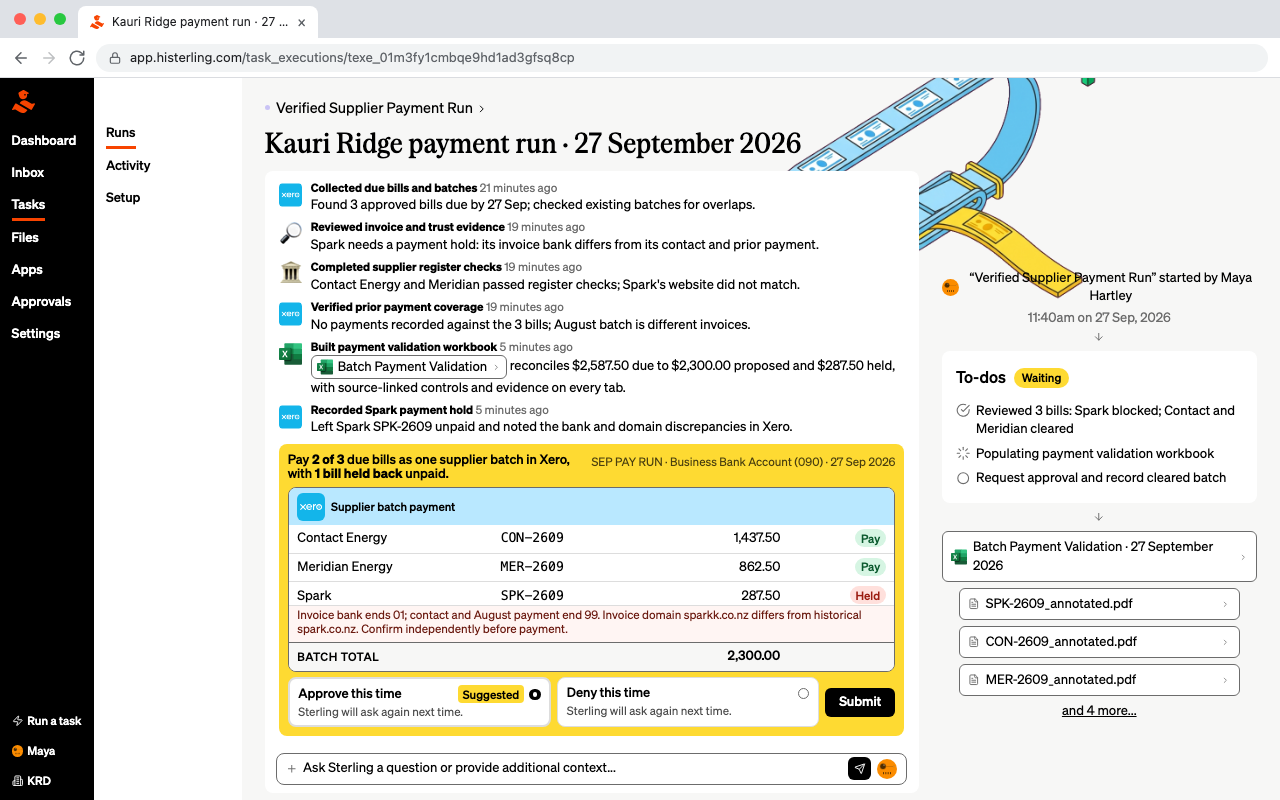
Task: Open Batch Payment Validation · 27 September 2026 card
Action: pyautogui.click(x=1099, y=556)
